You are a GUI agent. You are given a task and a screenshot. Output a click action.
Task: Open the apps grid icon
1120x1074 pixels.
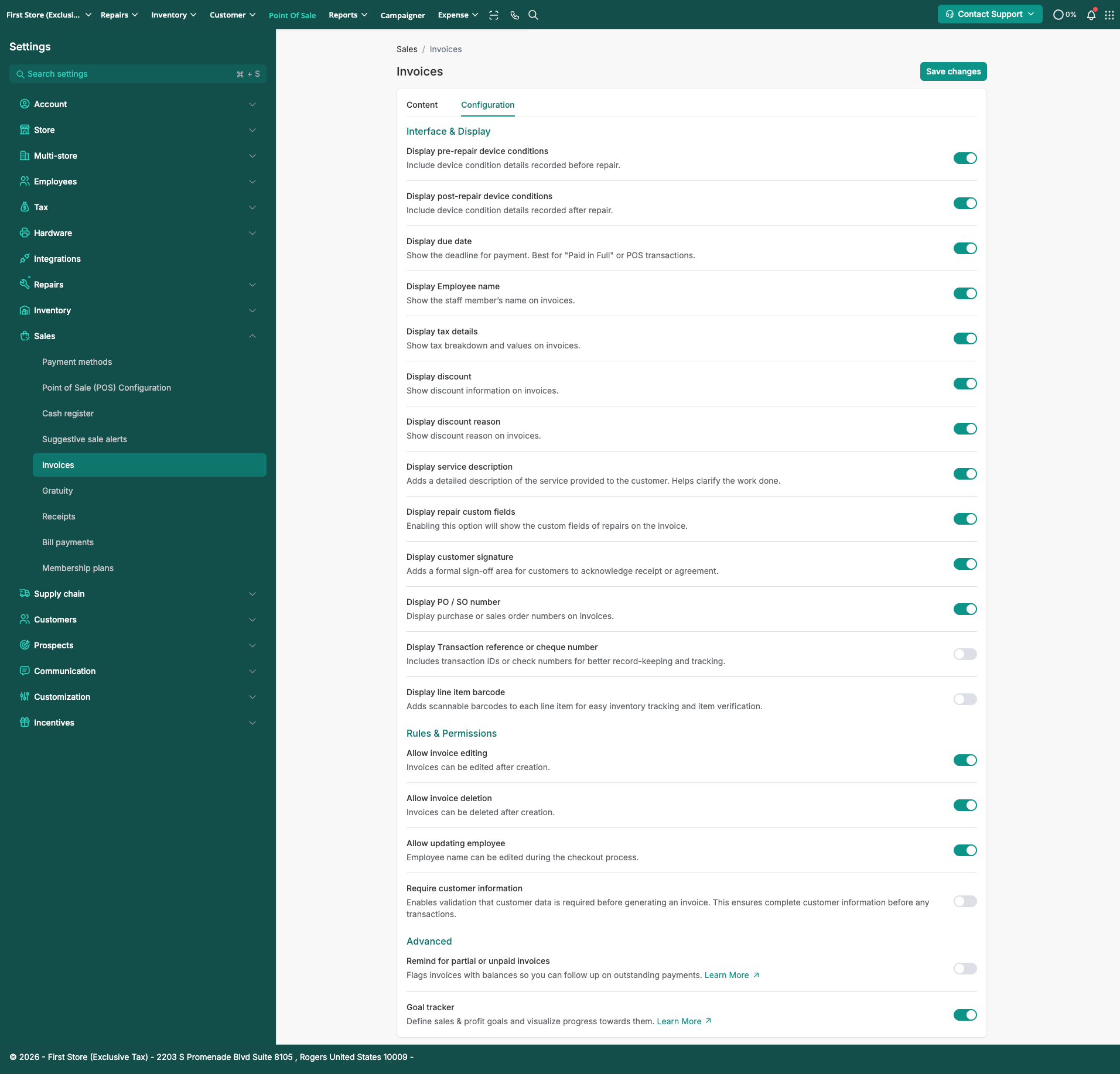[1109, 15]
